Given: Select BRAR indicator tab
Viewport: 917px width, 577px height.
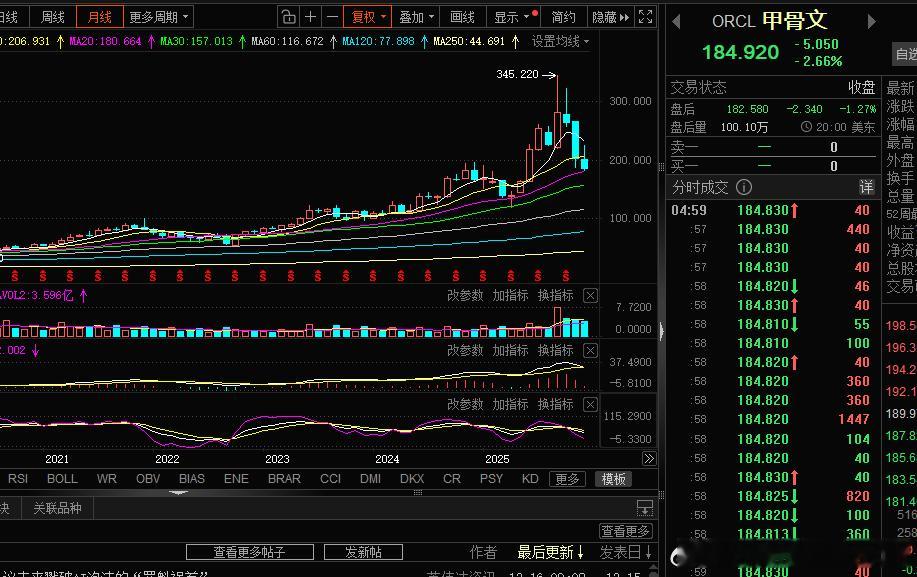Looking at the screenshot, I should [284, 479].
